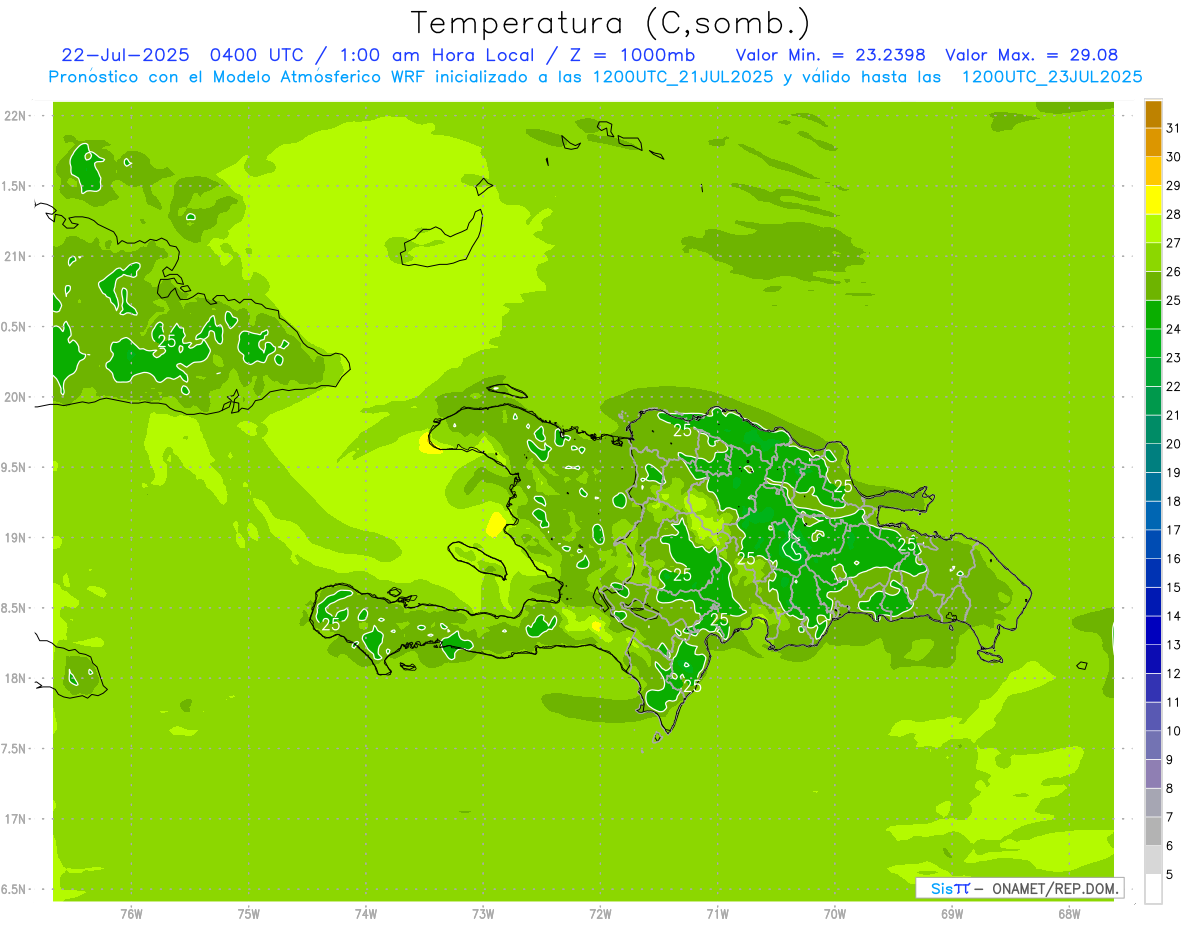This screenshot has width=1200, height=927.
Task: Click the pressure level "Z = 1000mb"
Action: (x=631, y=55)
